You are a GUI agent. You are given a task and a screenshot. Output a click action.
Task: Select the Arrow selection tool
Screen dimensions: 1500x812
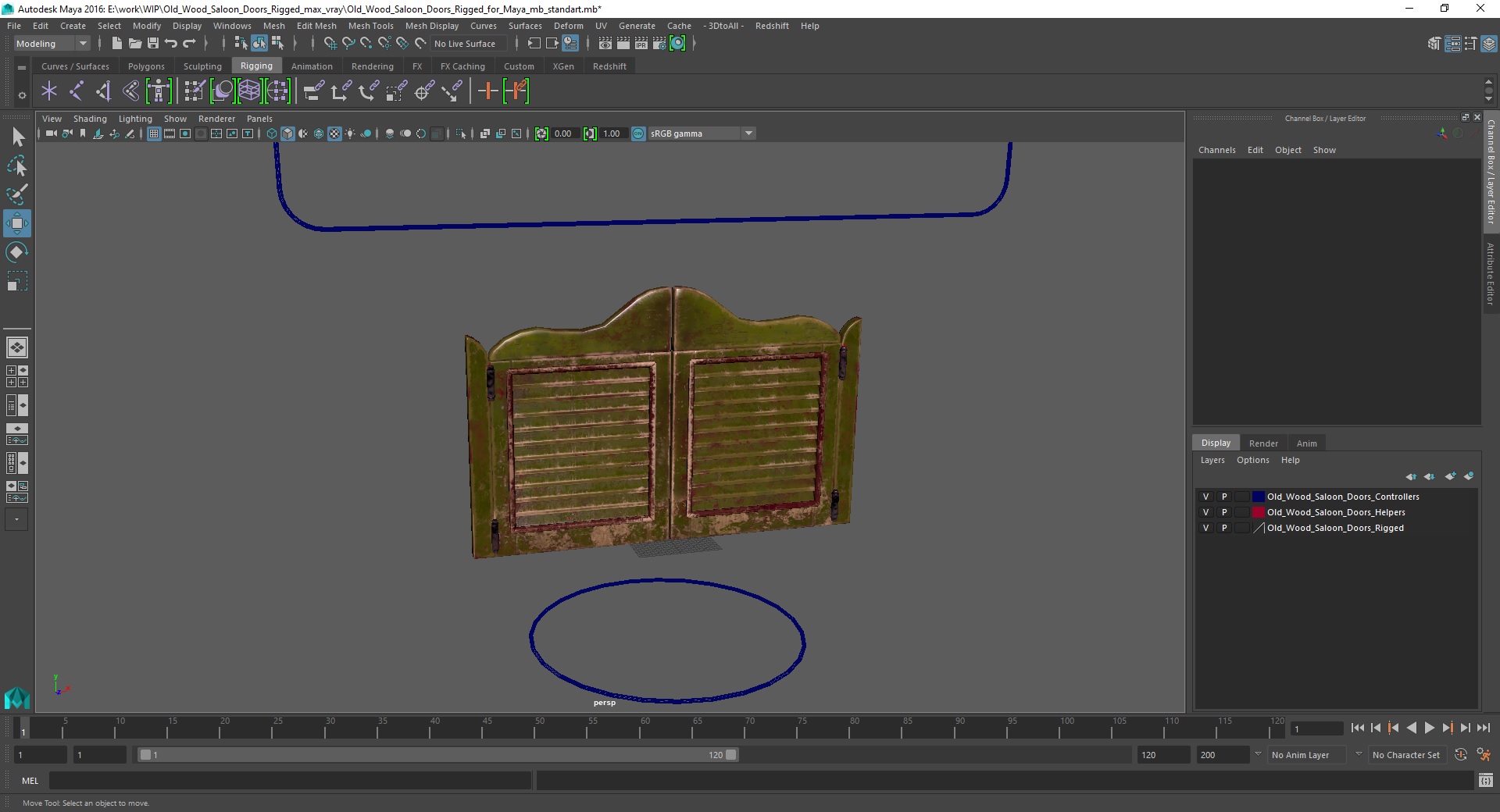point(17,137)
